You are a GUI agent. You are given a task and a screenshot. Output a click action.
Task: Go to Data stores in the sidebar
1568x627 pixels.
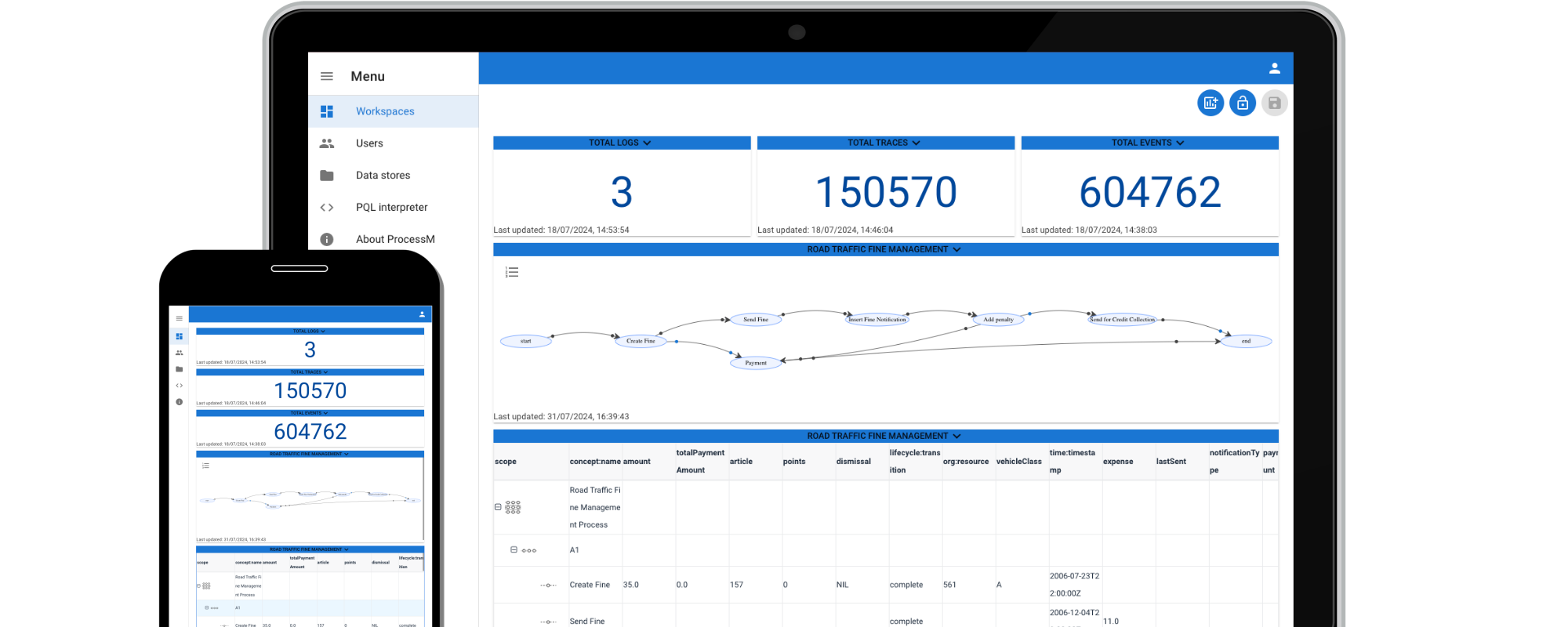(x=383, y=176)
